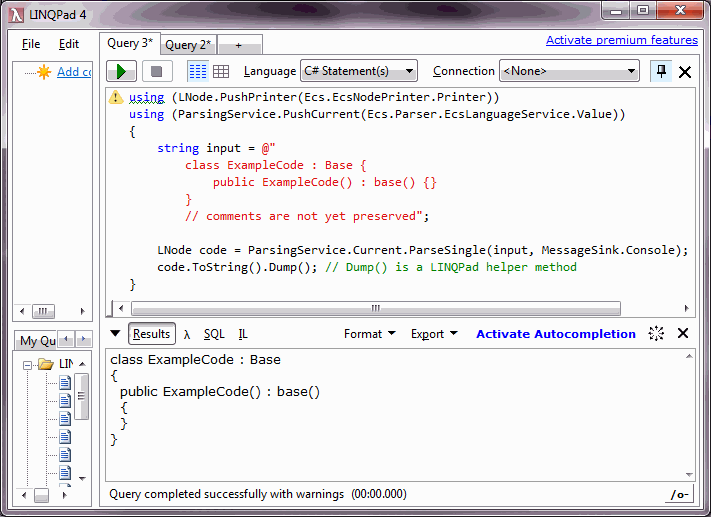Minimize the LINQPad 4 window
711x517 pixels.
[616, 11]
